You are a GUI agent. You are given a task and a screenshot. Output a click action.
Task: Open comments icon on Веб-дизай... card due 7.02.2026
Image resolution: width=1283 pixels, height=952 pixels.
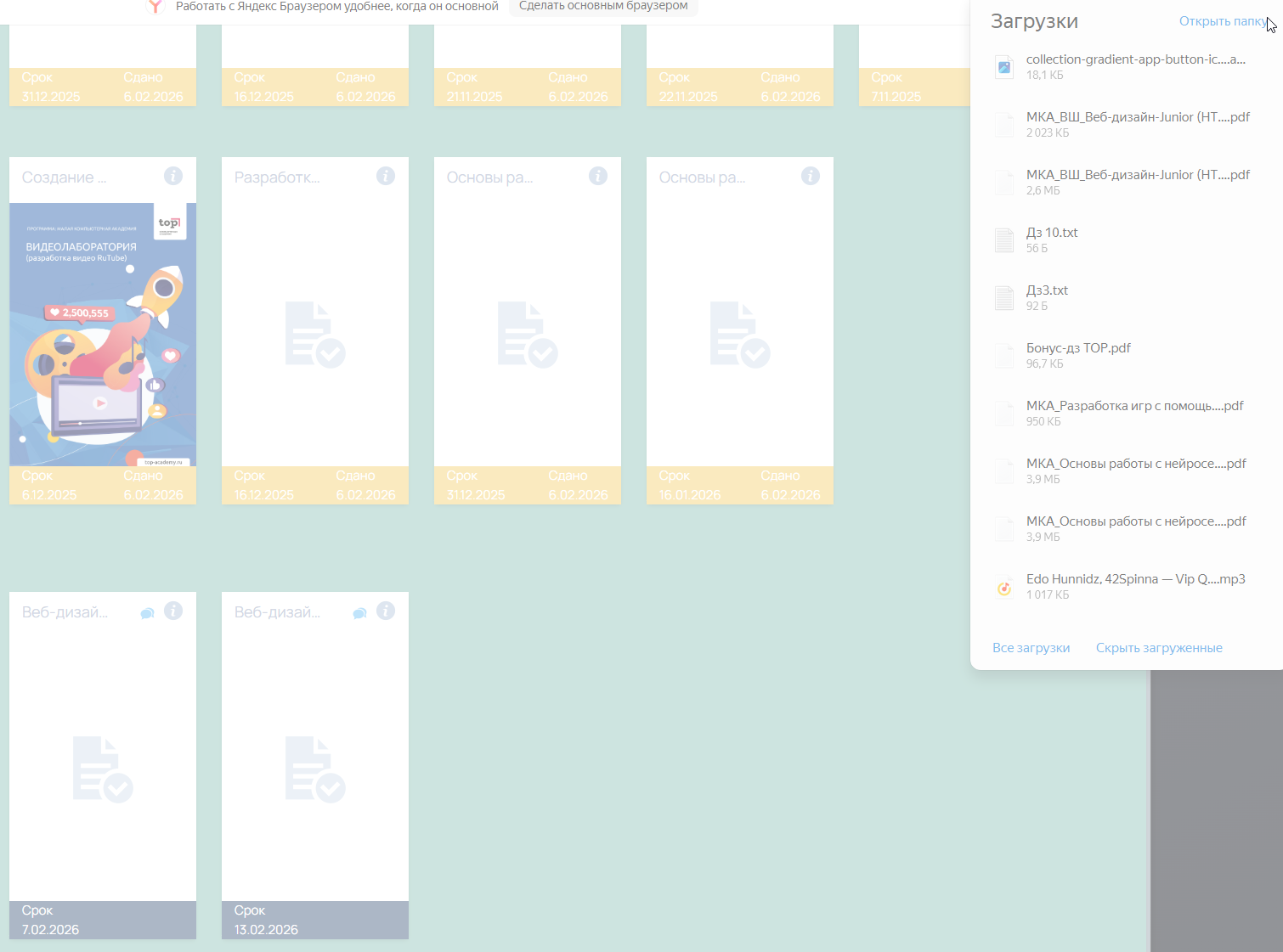coord(147,613)
